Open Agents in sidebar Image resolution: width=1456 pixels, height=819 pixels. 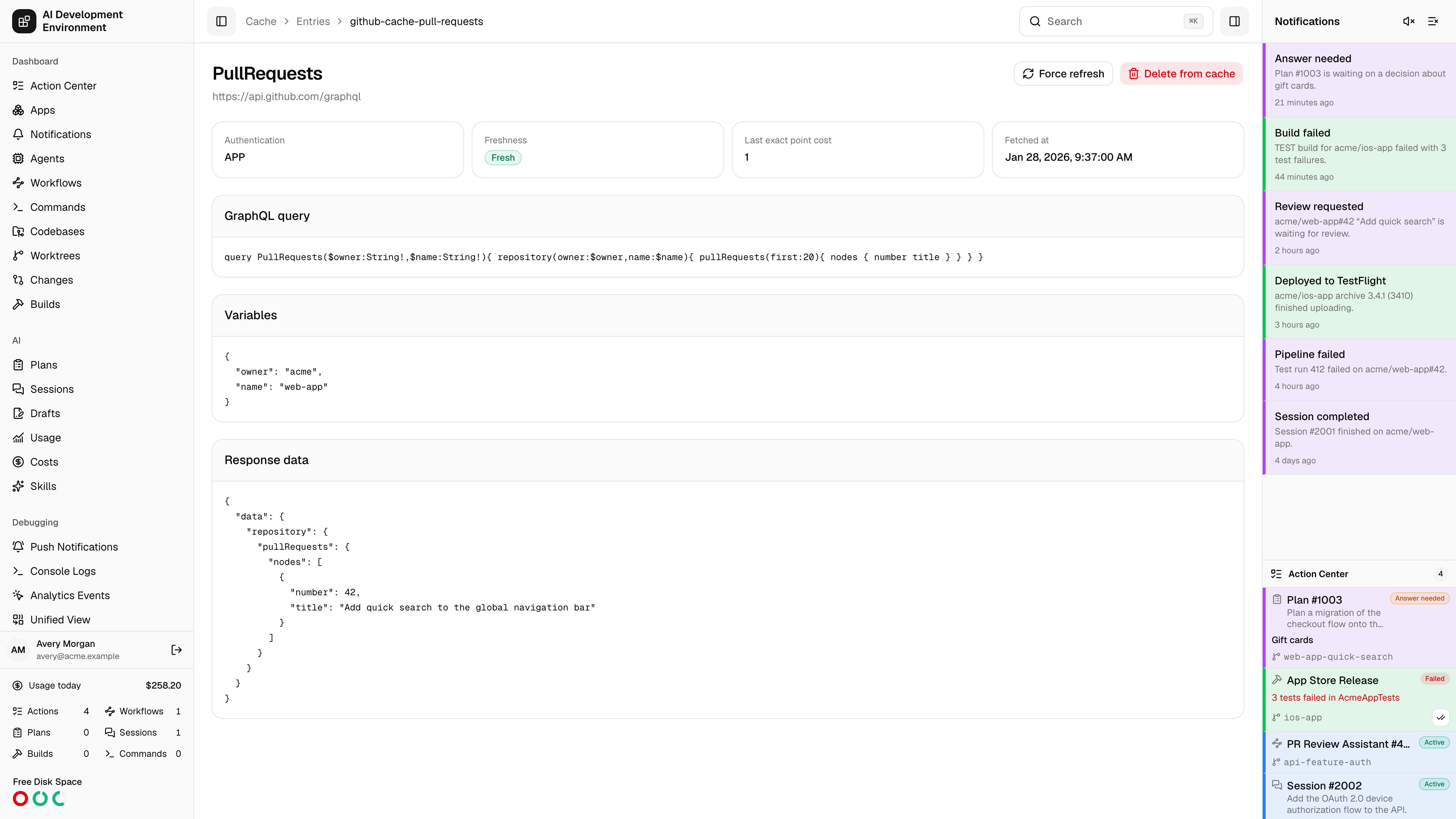[x=97, y=159]
